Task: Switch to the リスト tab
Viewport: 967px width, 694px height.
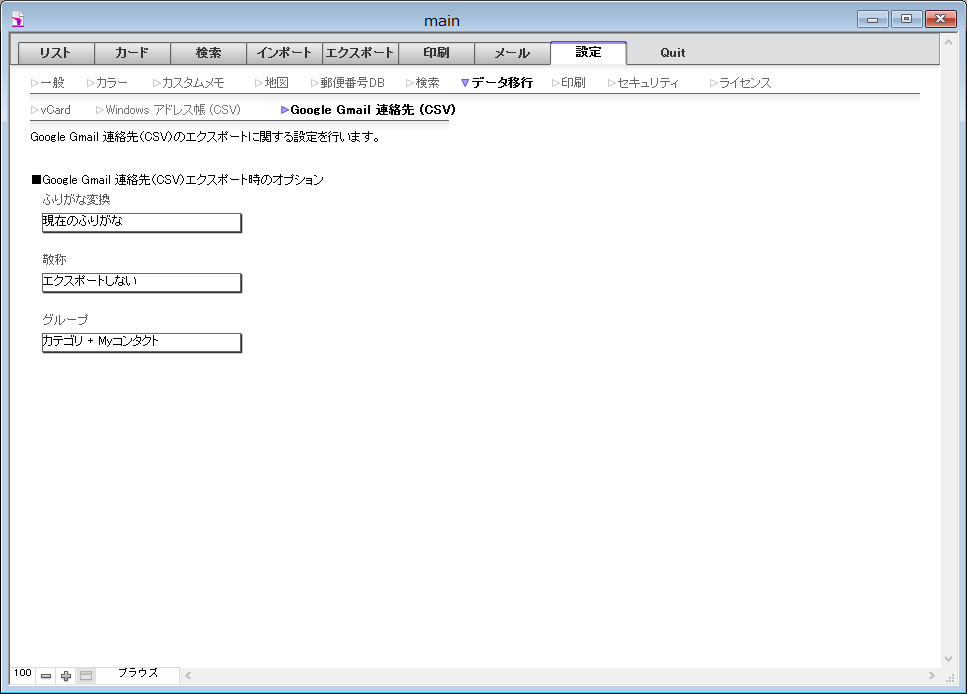Action: tap(56, 53)
